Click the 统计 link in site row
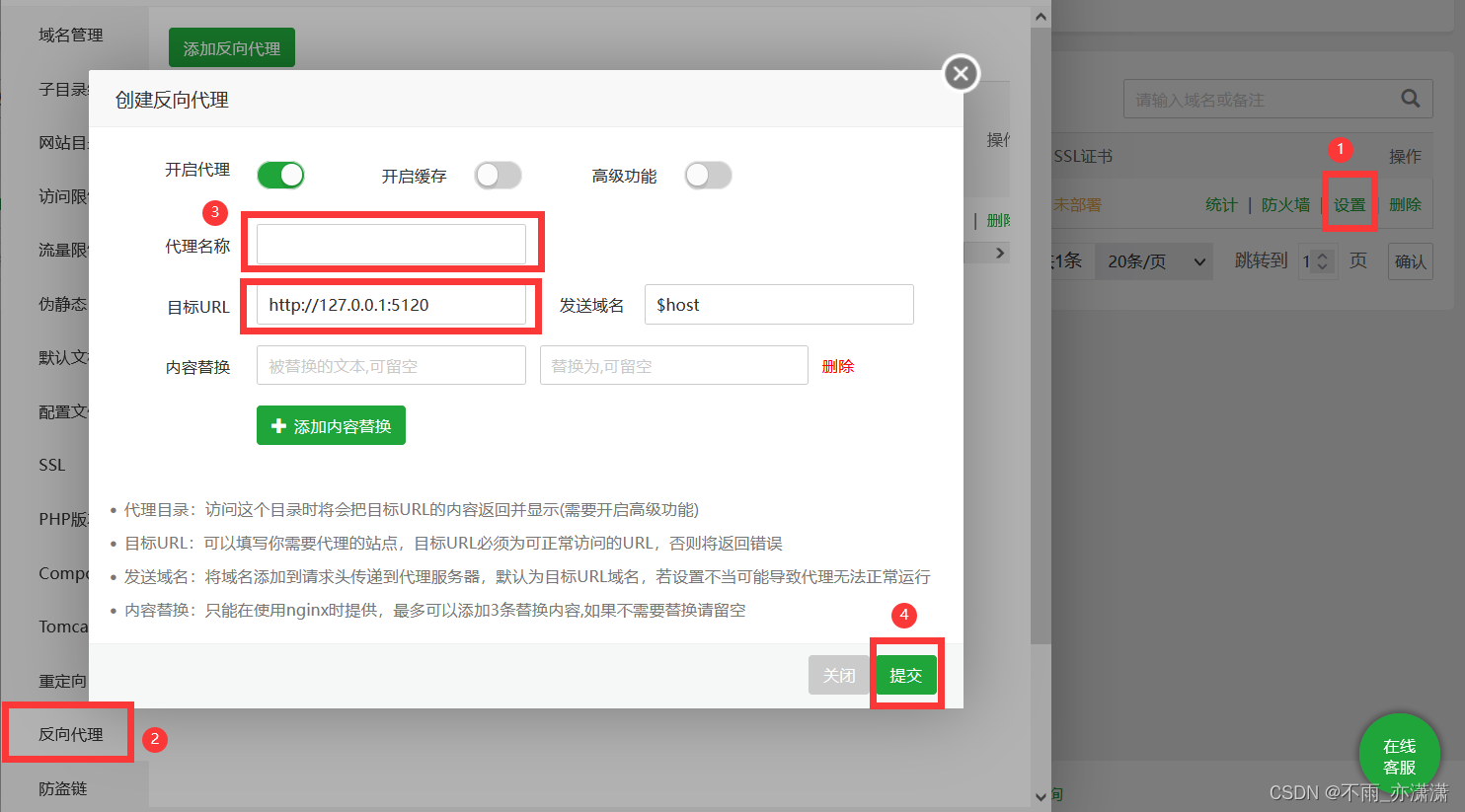The height and width of the screenshot is (812, 1465). click(x=1221, y=204)
